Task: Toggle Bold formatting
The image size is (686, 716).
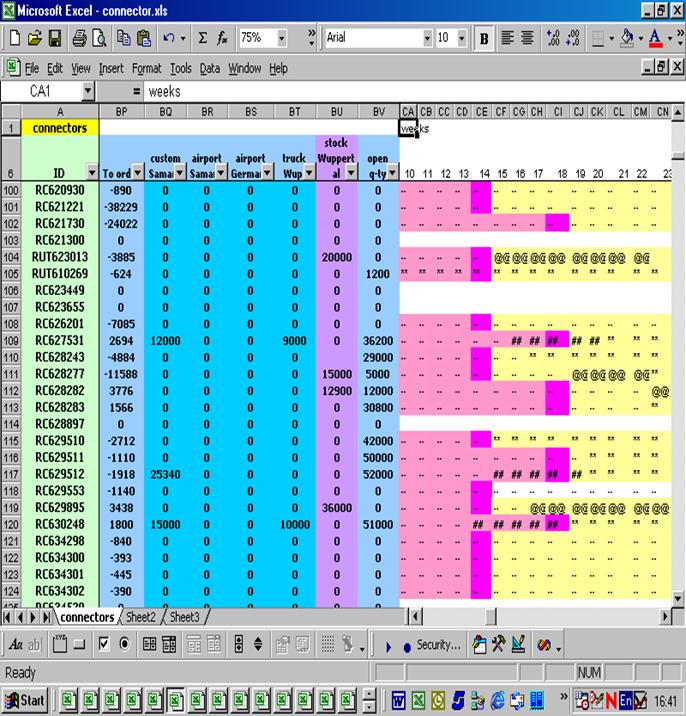Action: (484, 38)
